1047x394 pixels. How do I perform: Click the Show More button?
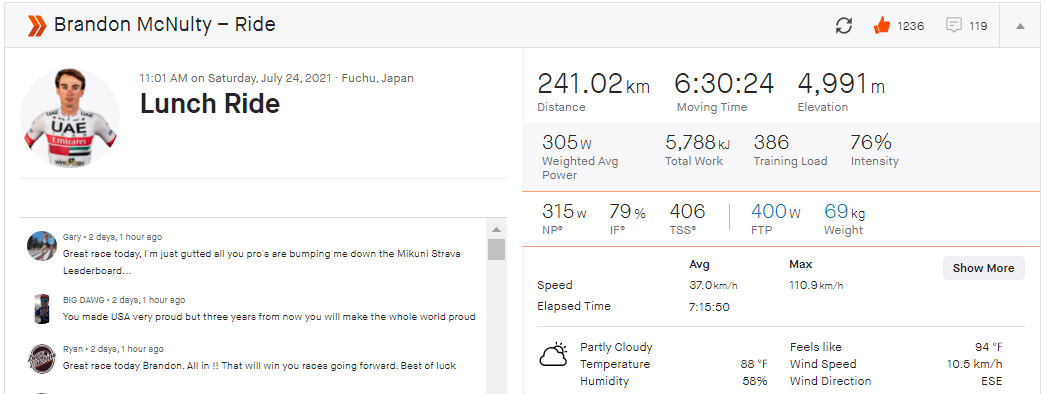983,268
